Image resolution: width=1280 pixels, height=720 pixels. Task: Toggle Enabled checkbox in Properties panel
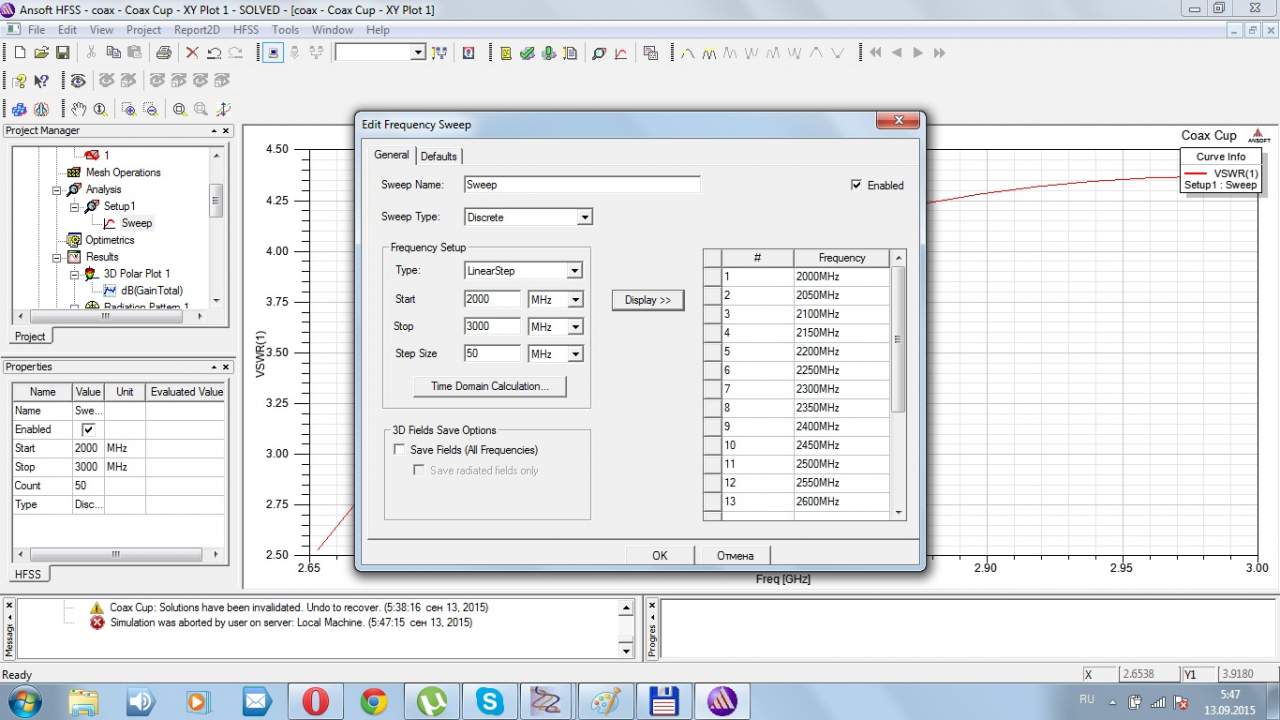point(88,429)
